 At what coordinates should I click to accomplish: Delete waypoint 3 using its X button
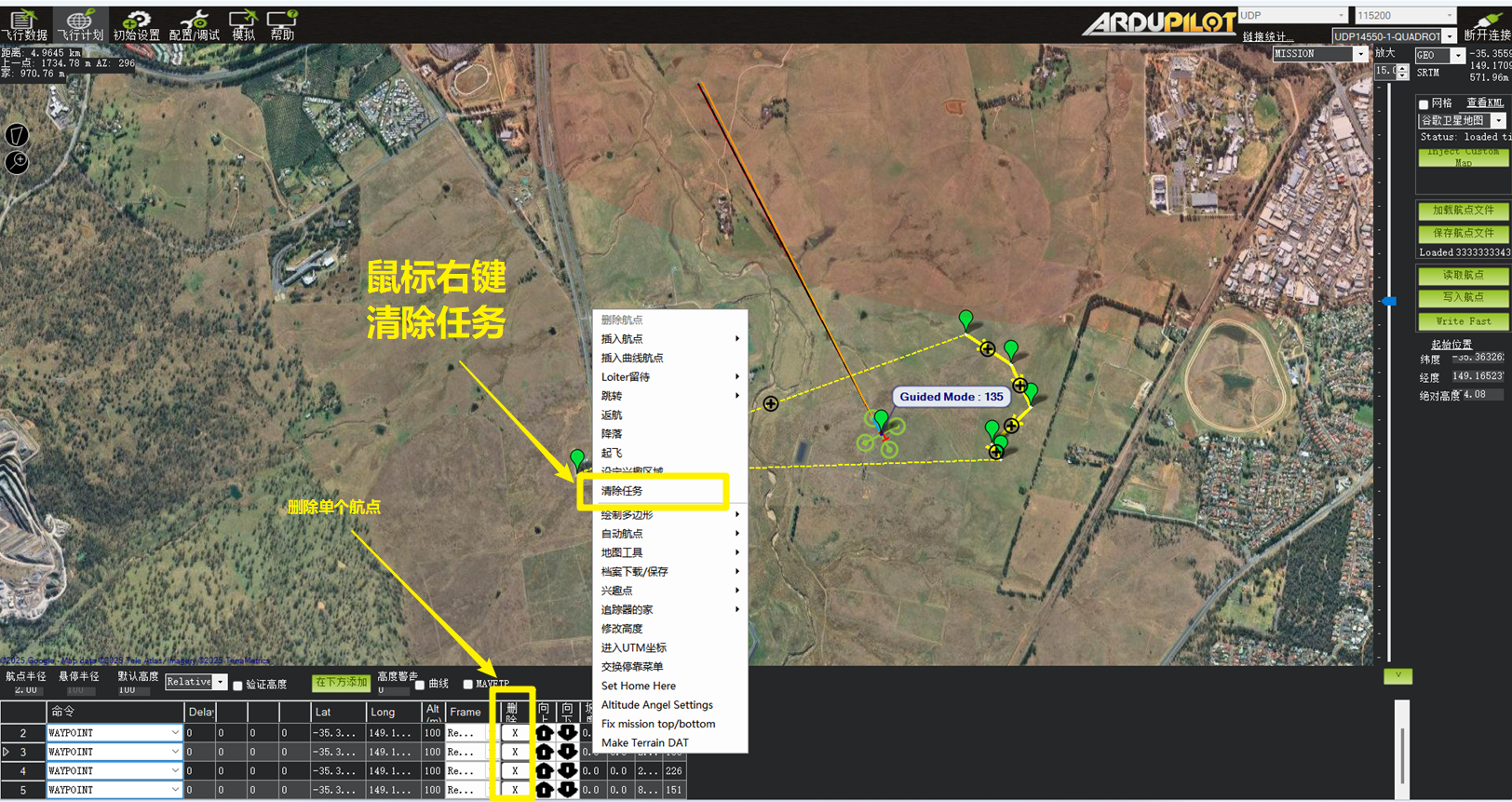pyautogui.click(x=514, y=752)
